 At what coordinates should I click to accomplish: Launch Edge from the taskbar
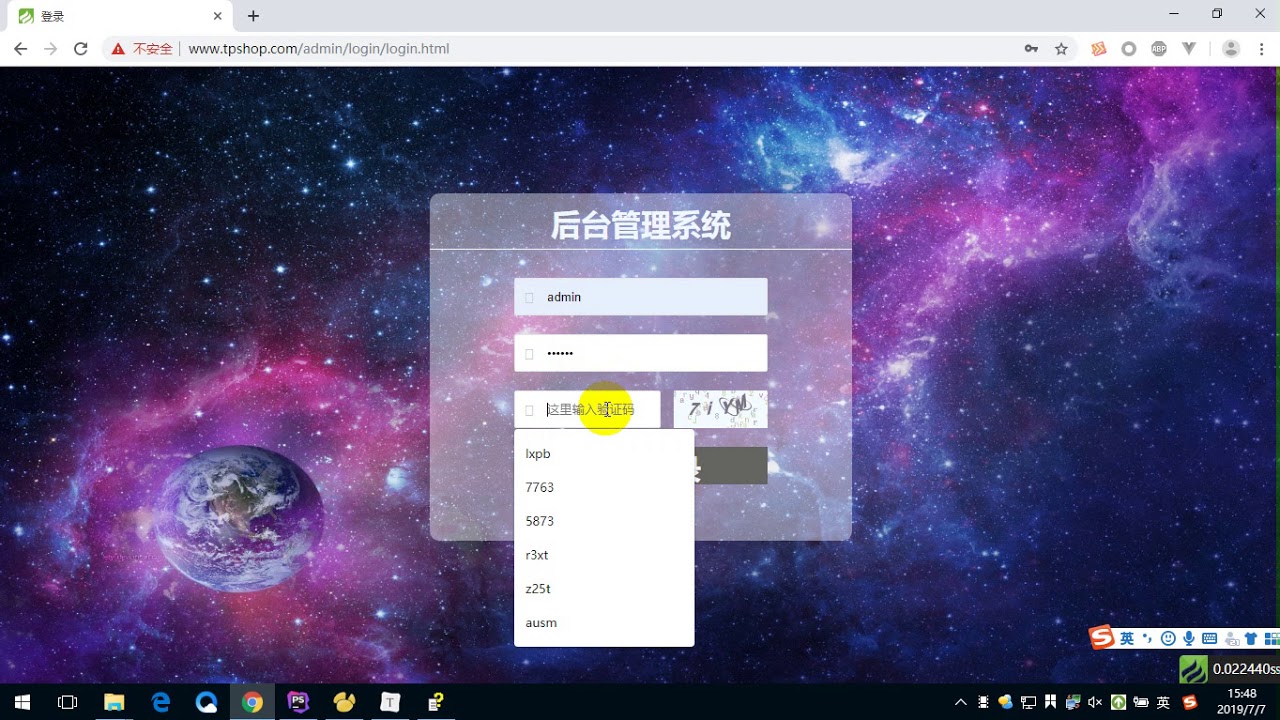pos(160,702)
